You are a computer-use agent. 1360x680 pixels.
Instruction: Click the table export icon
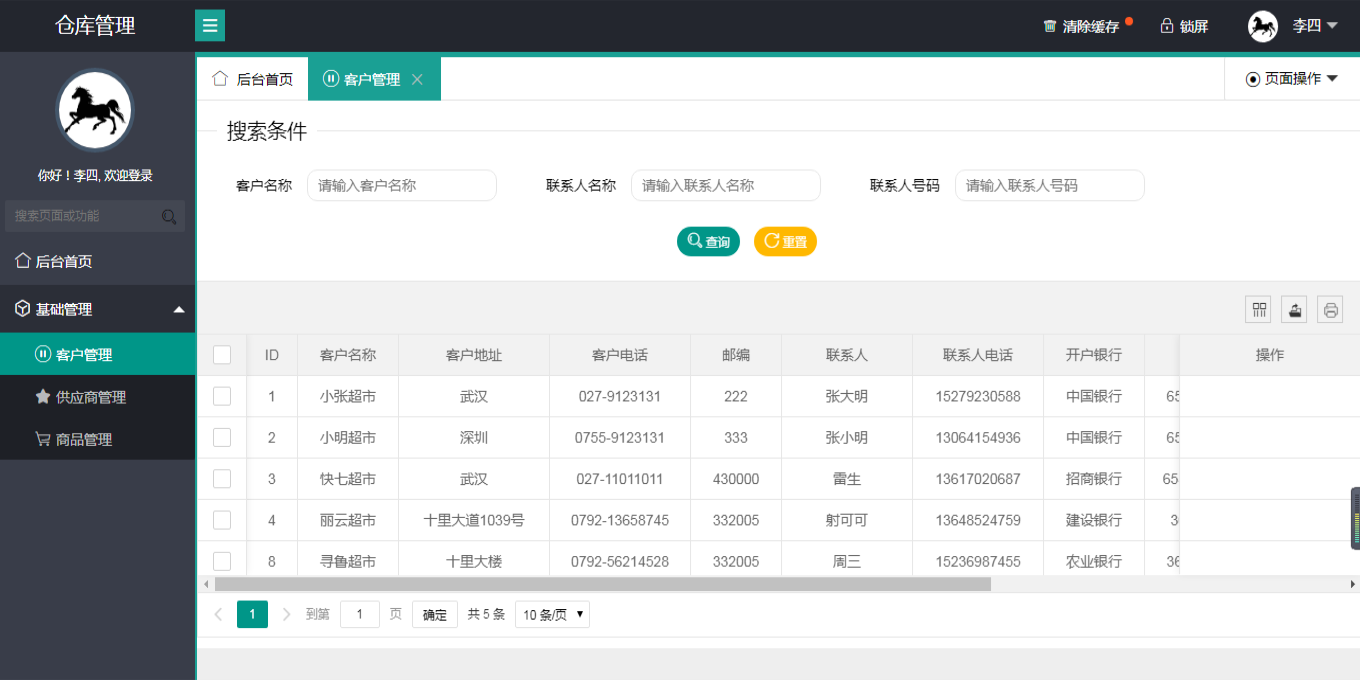1294,310
